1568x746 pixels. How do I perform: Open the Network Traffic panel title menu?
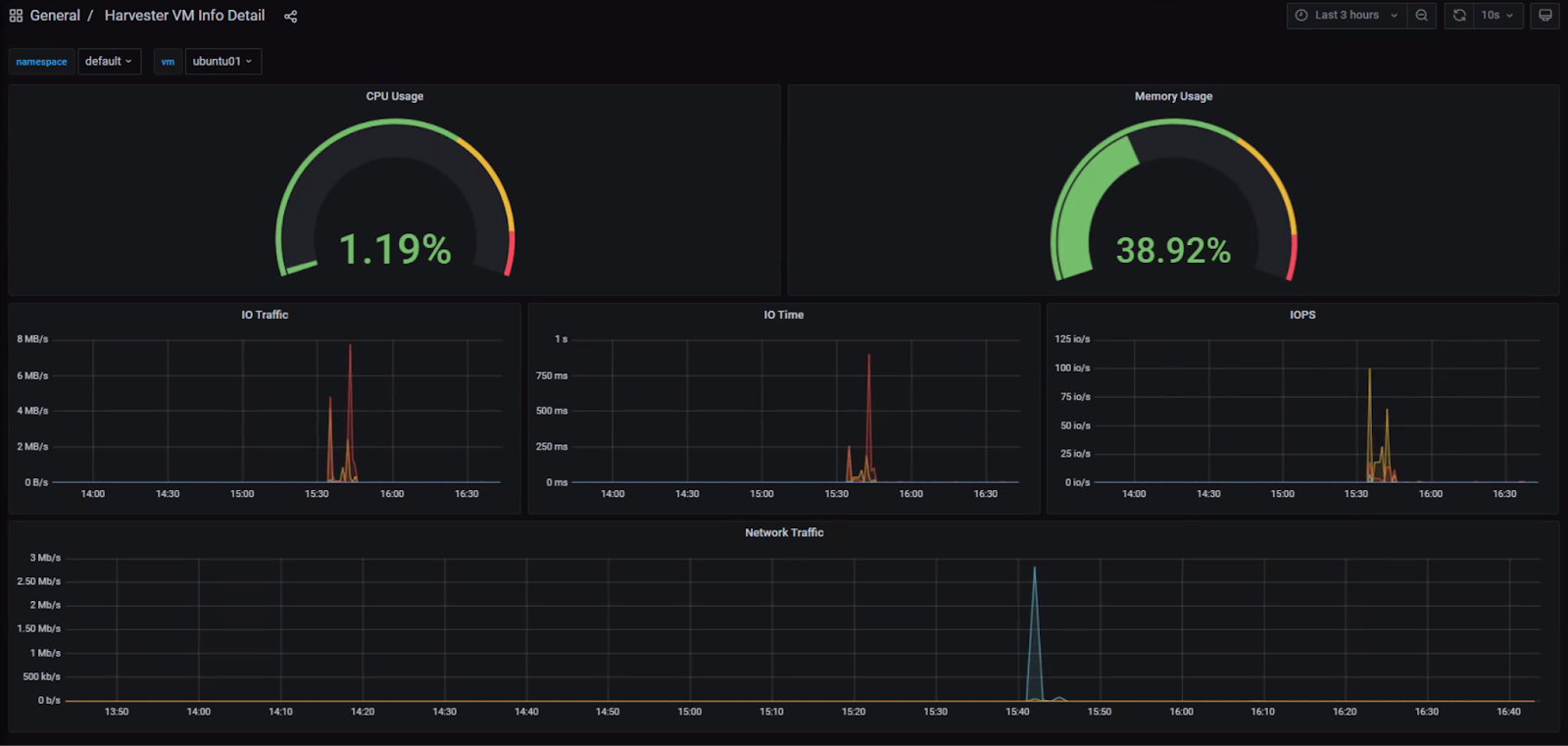(784, 532)
